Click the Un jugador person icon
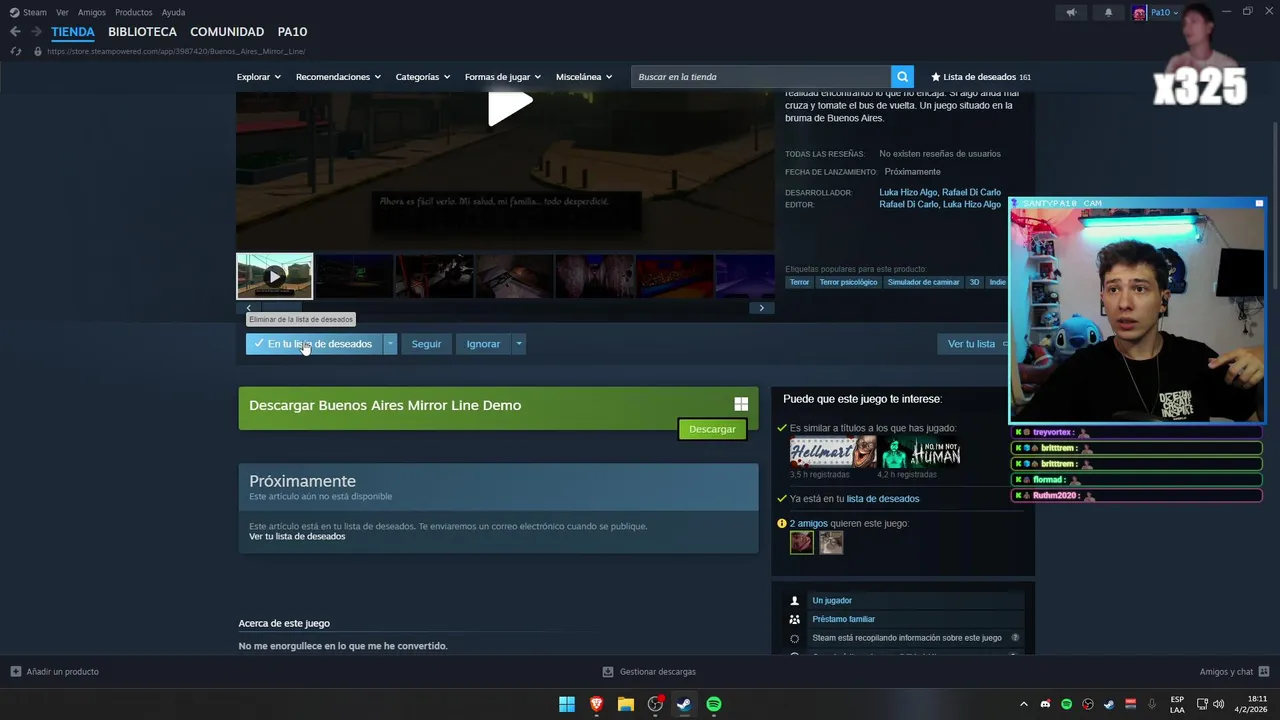 coord(795,600)
